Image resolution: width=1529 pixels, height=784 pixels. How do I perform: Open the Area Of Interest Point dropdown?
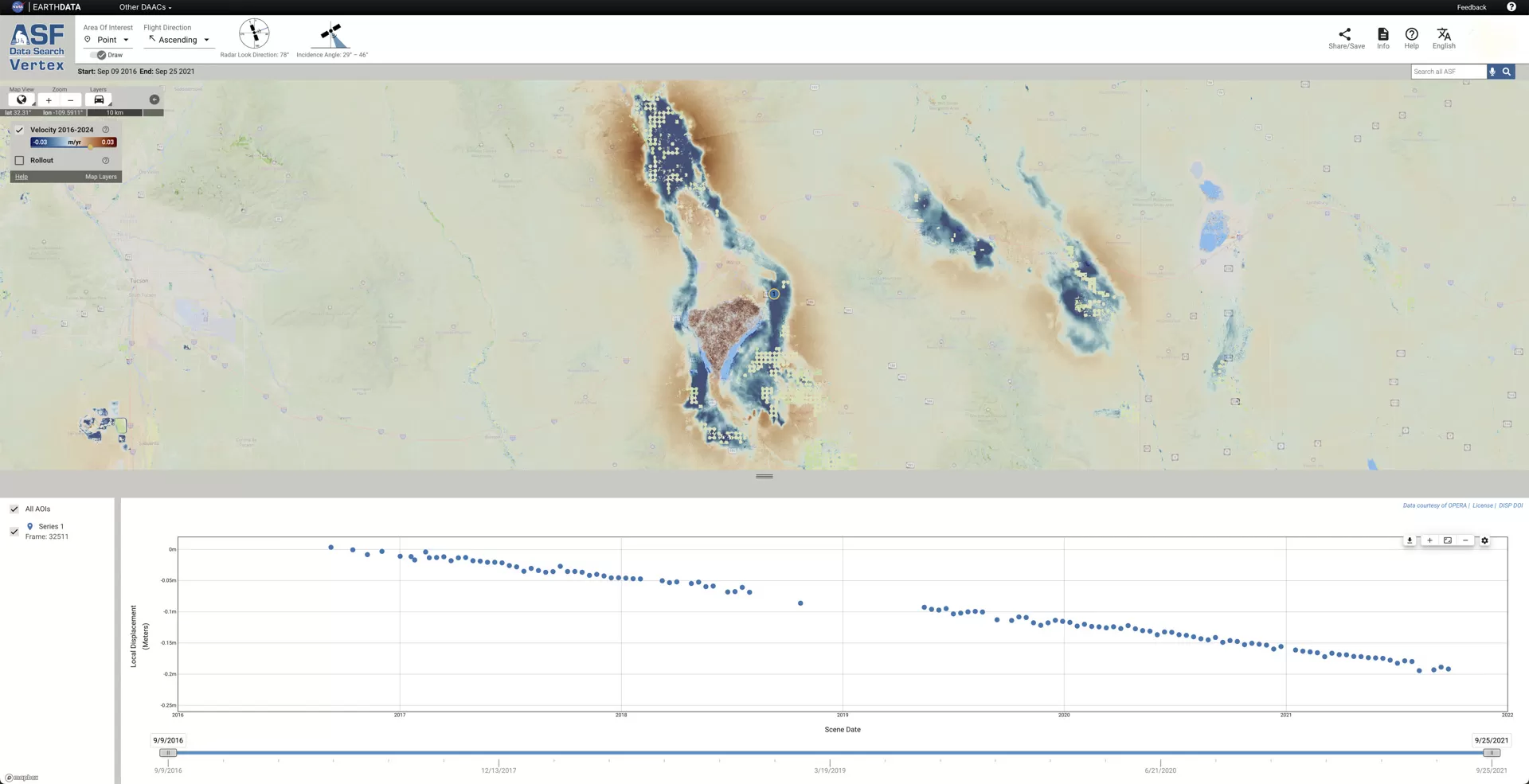pyautogui.click(x=107, y=40)
